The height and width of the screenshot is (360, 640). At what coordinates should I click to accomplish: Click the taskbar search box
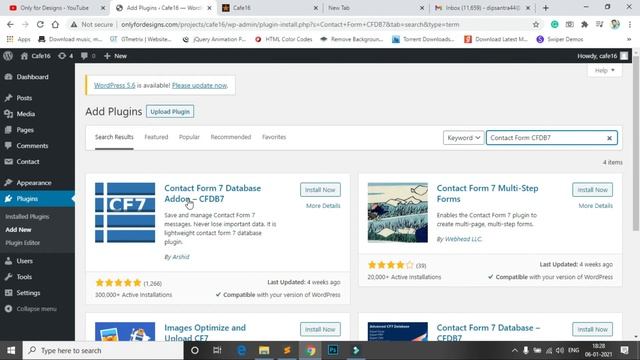coord(103,350)
